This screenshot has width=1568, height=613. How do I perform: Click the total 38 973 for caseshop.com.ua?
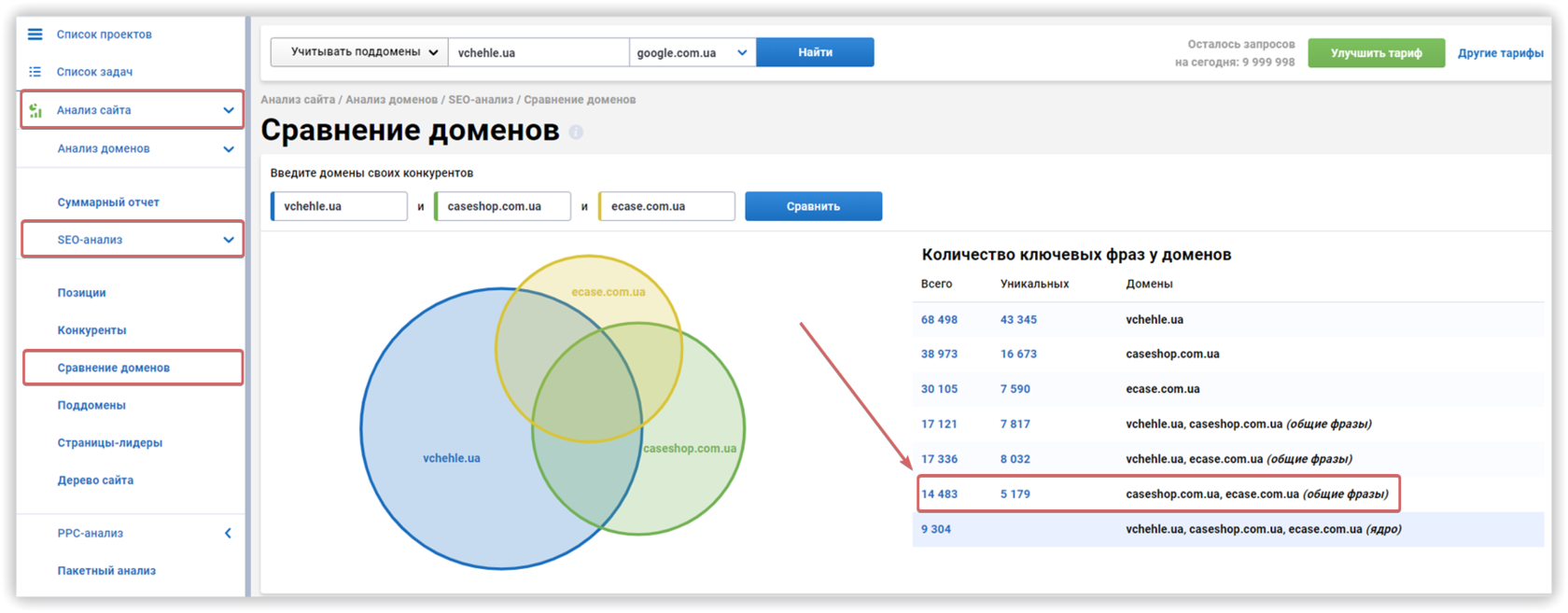(939, 355)
